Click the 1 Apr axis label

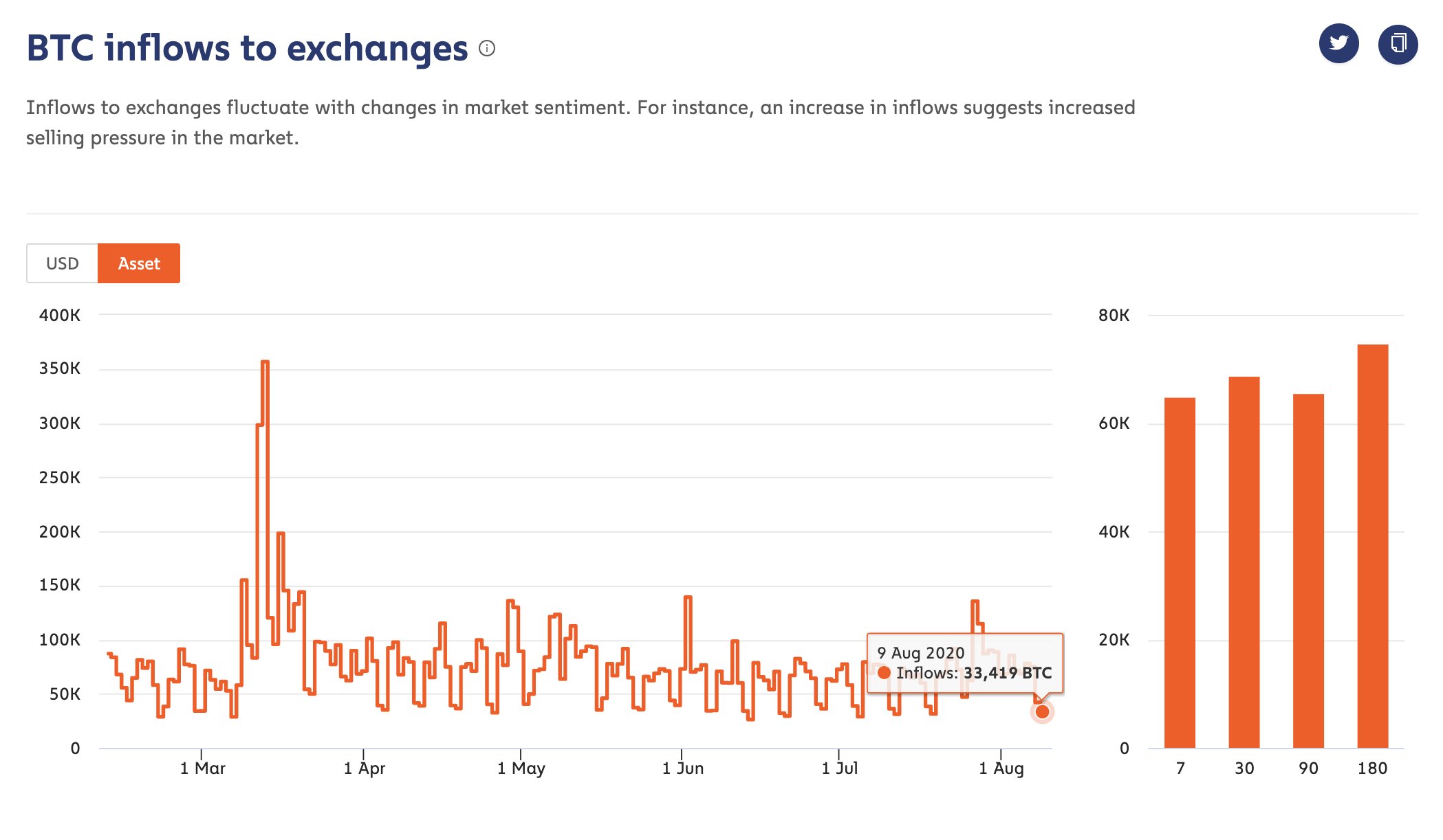(365, 768)
